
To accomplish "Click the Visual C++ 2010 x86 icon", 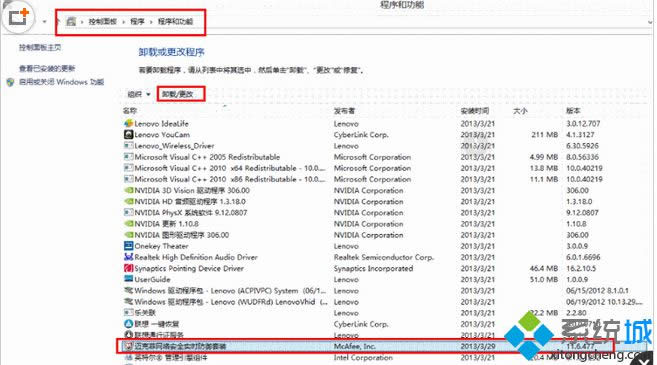I will pos(129,179).
